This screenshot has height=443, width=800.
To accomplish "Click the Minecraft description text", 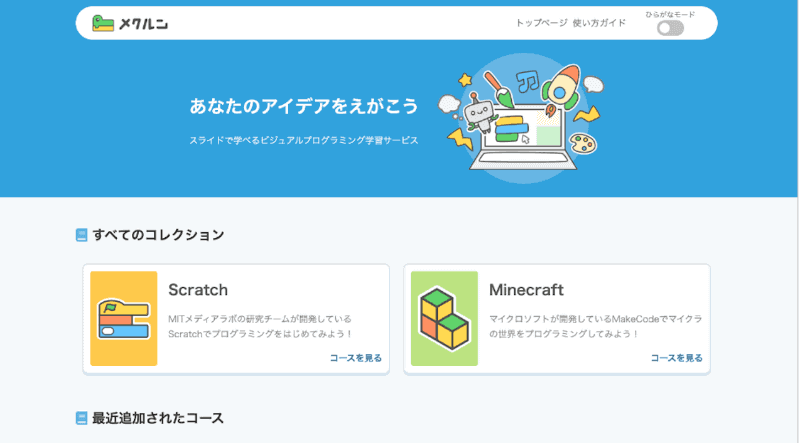I will point(595,326).
